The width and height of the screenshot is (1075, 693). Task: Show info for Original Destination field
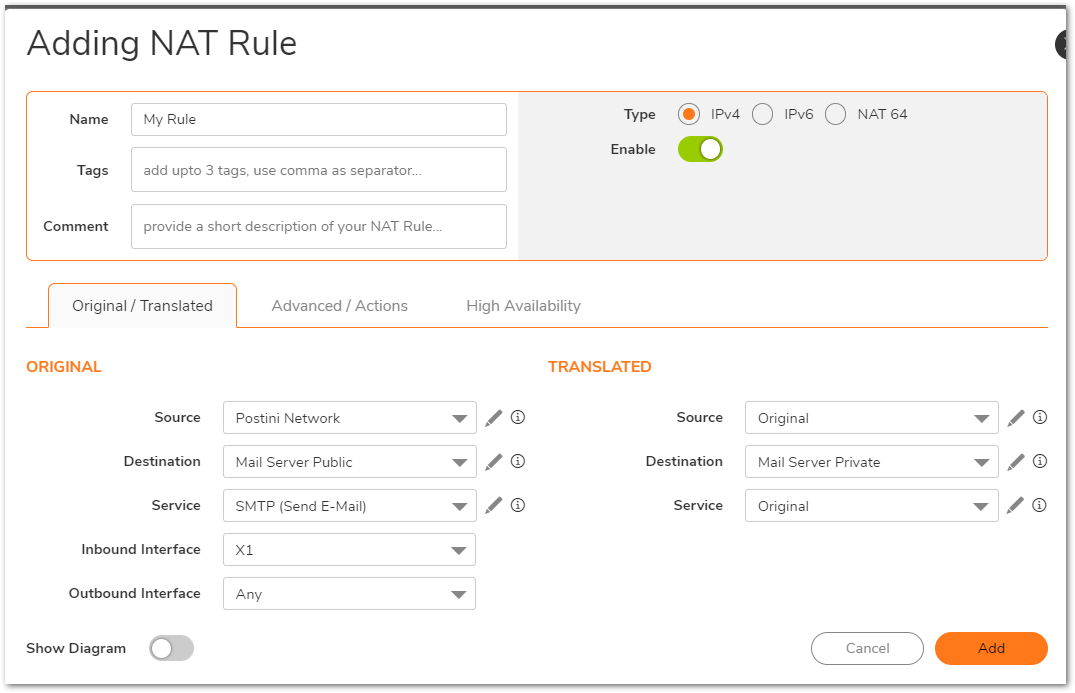coord(518,461)
